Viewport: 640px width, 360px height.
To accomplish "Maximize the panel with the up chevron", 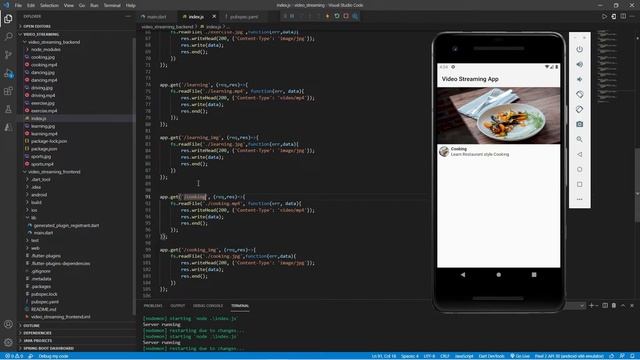I will (623, 305).
